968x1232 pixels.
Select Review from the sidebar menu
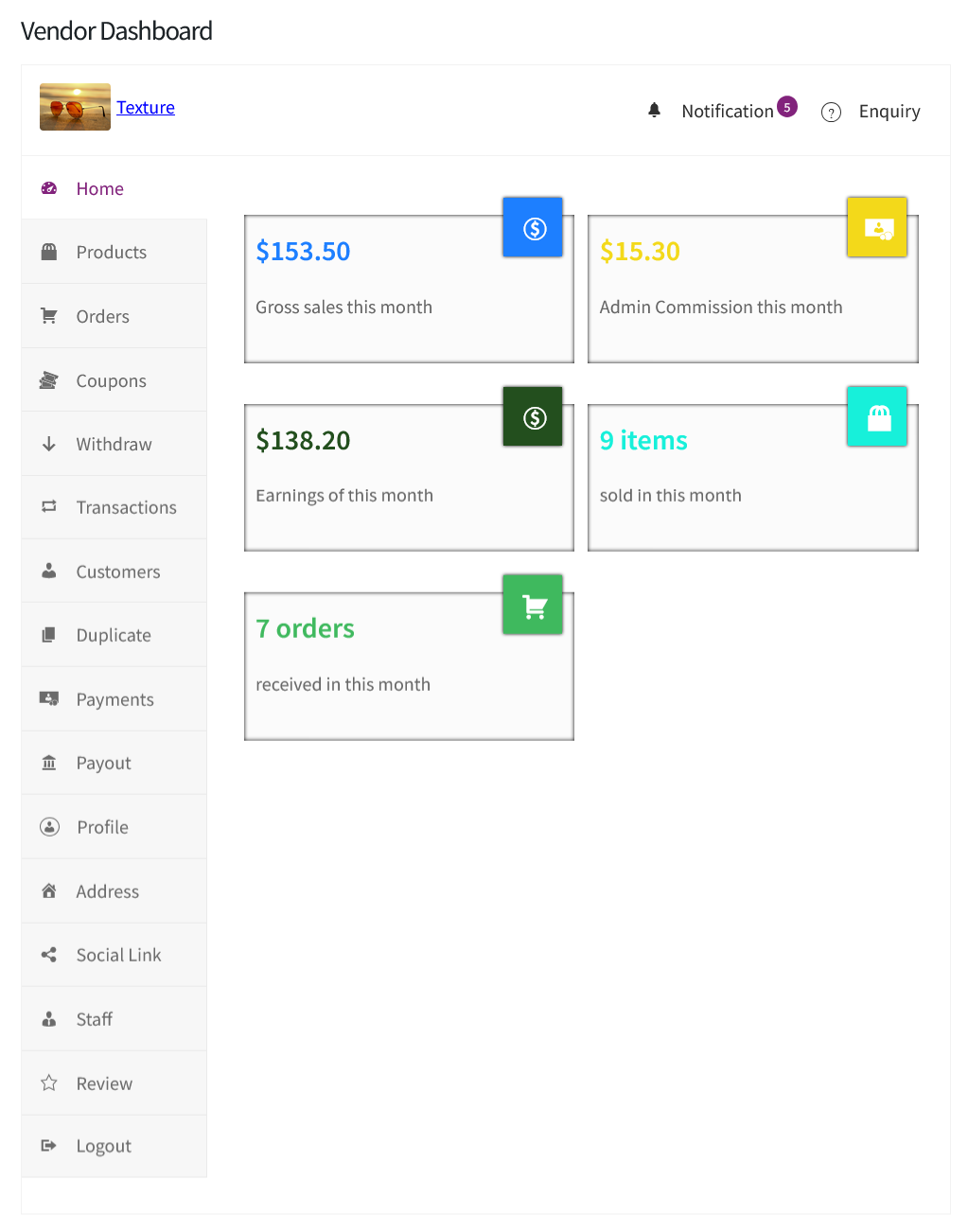point(104,1082)
